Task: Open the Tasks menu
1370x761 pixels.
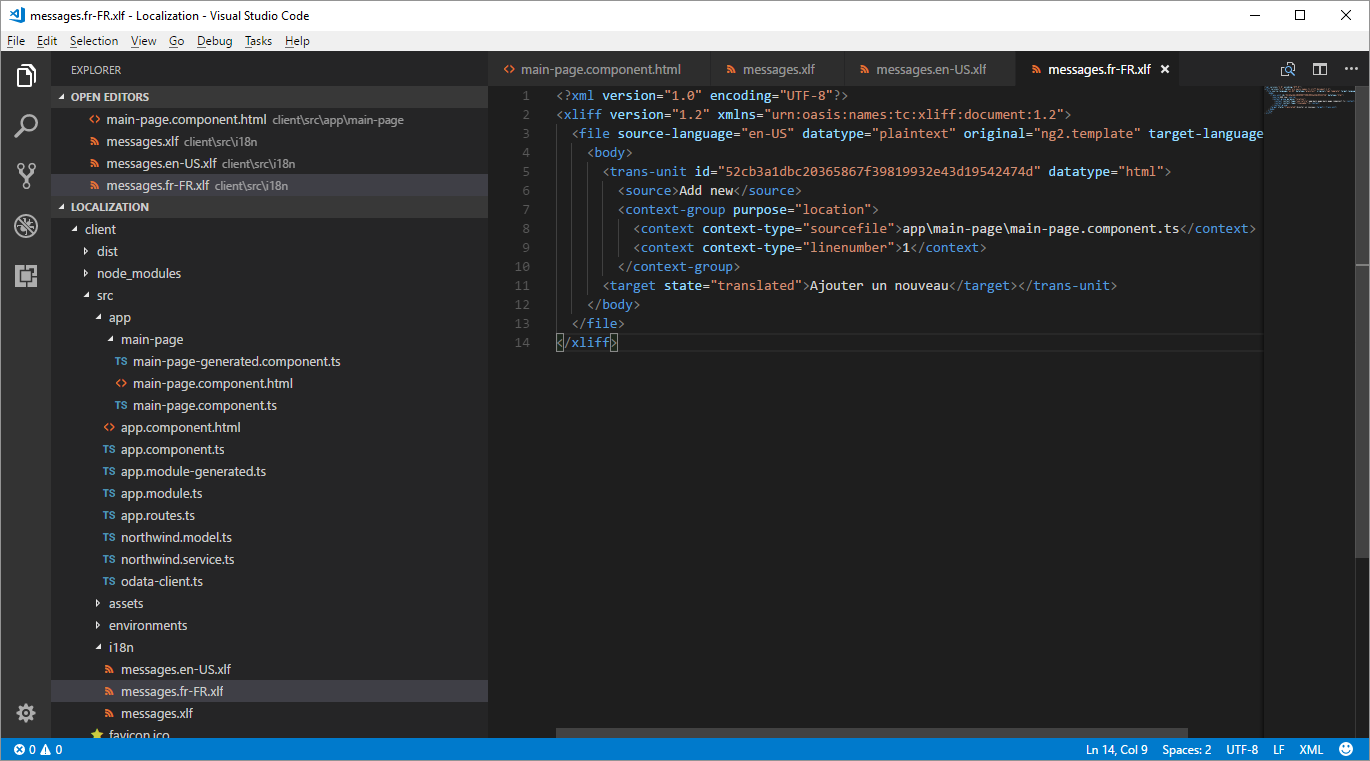Action: (258, 41)
